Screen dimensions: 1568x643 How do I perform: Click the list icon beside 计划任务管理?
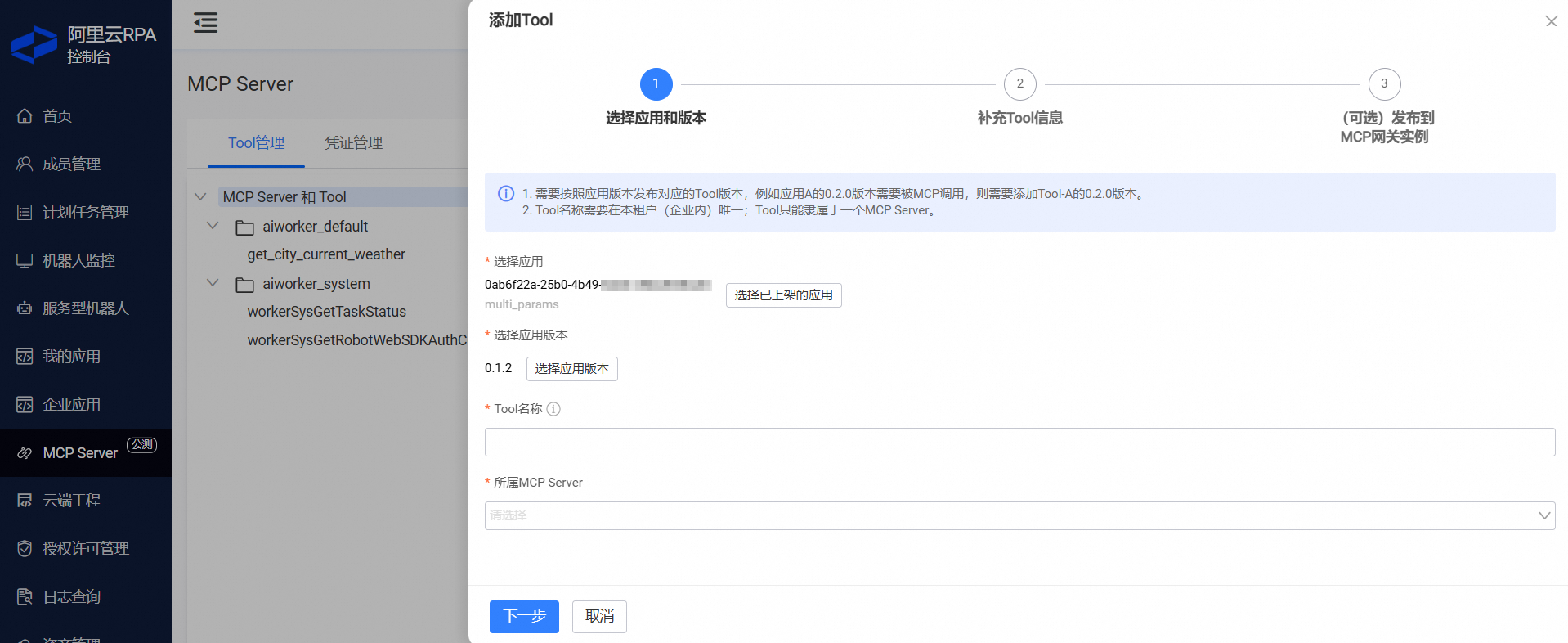pos(25,212)
